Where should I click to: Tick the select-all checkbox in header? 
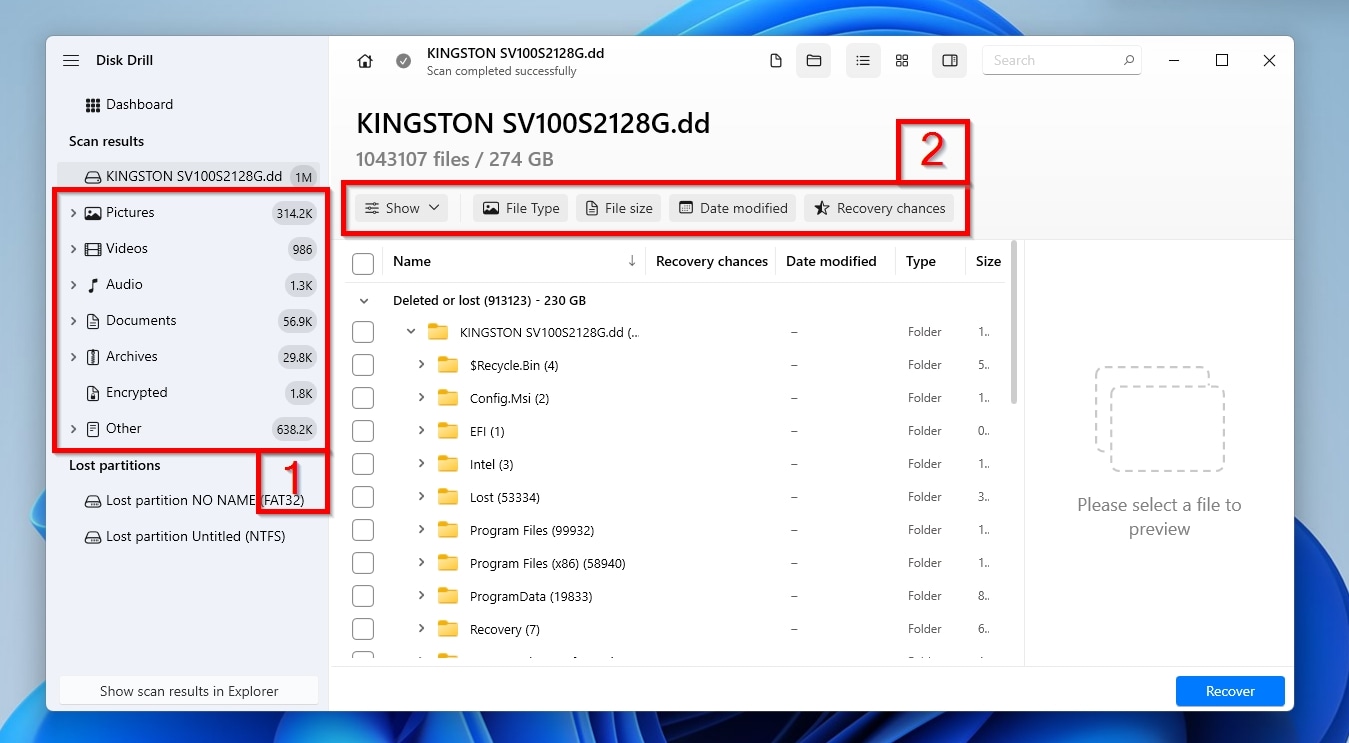(363, 263)
